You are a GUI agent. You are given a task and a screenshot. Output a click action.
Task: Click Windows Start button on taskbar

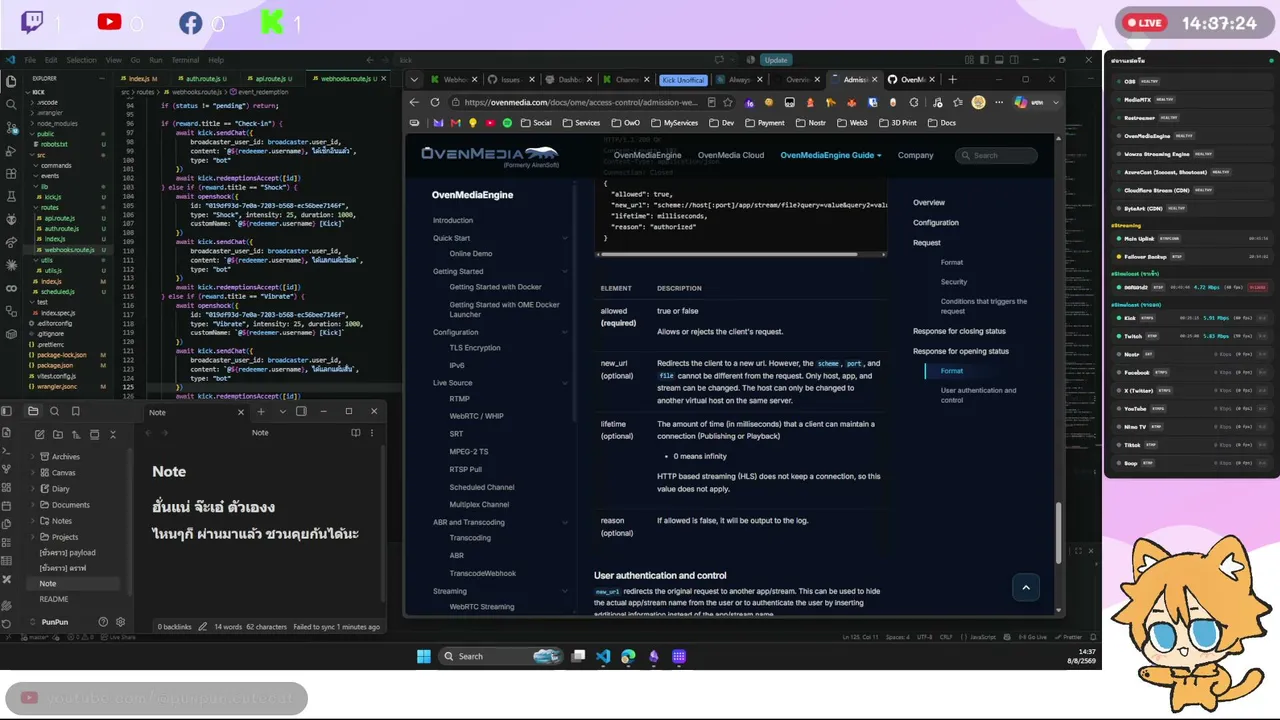tap(424, 656)
